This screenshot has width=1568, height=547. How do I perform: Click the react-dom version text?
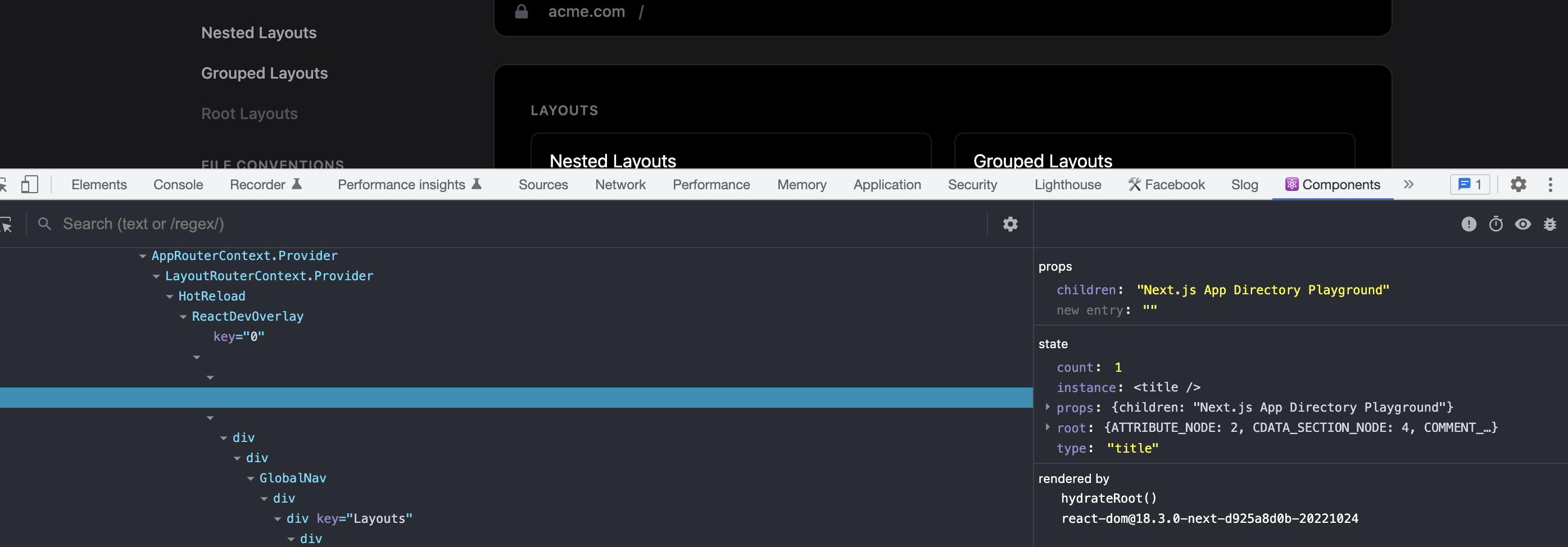coord(1209,518)
